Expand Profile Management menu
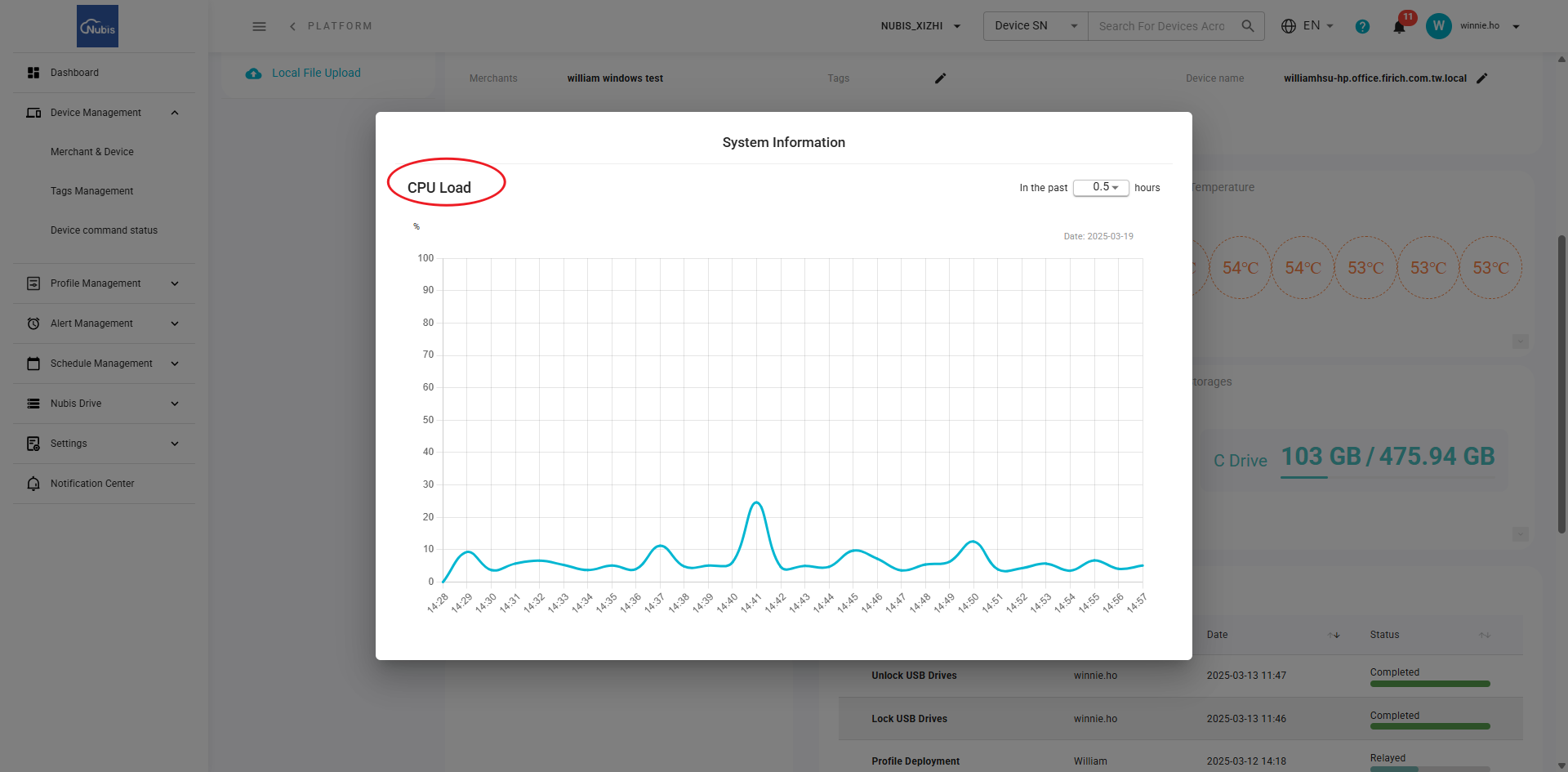1568x772 pixels. (104, 283)
